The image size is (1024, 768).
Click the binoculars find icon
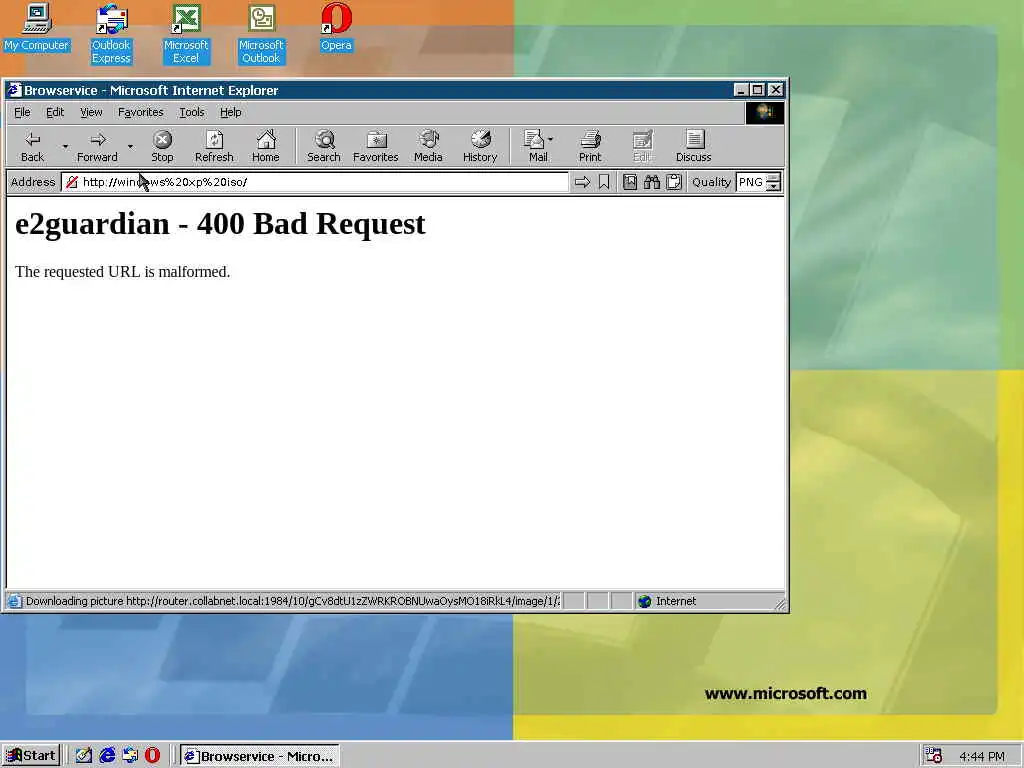pyautogui.click(x=652, y=182)
